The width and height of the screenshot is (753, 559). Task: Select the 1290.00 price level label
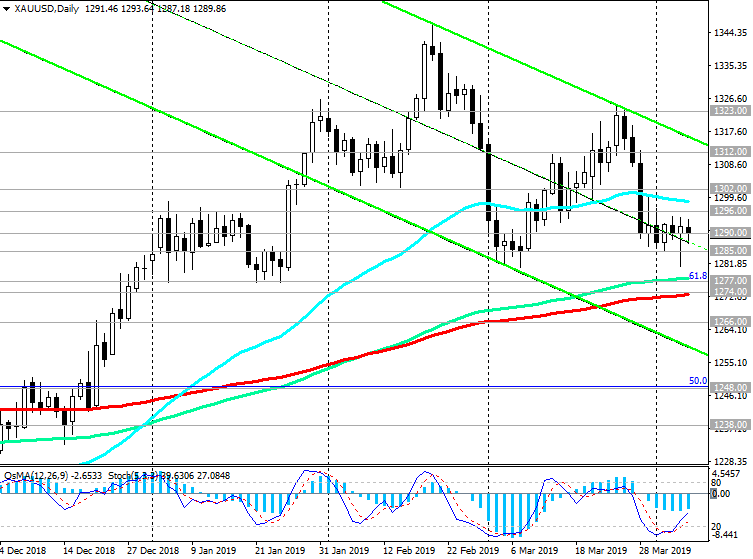730,233
